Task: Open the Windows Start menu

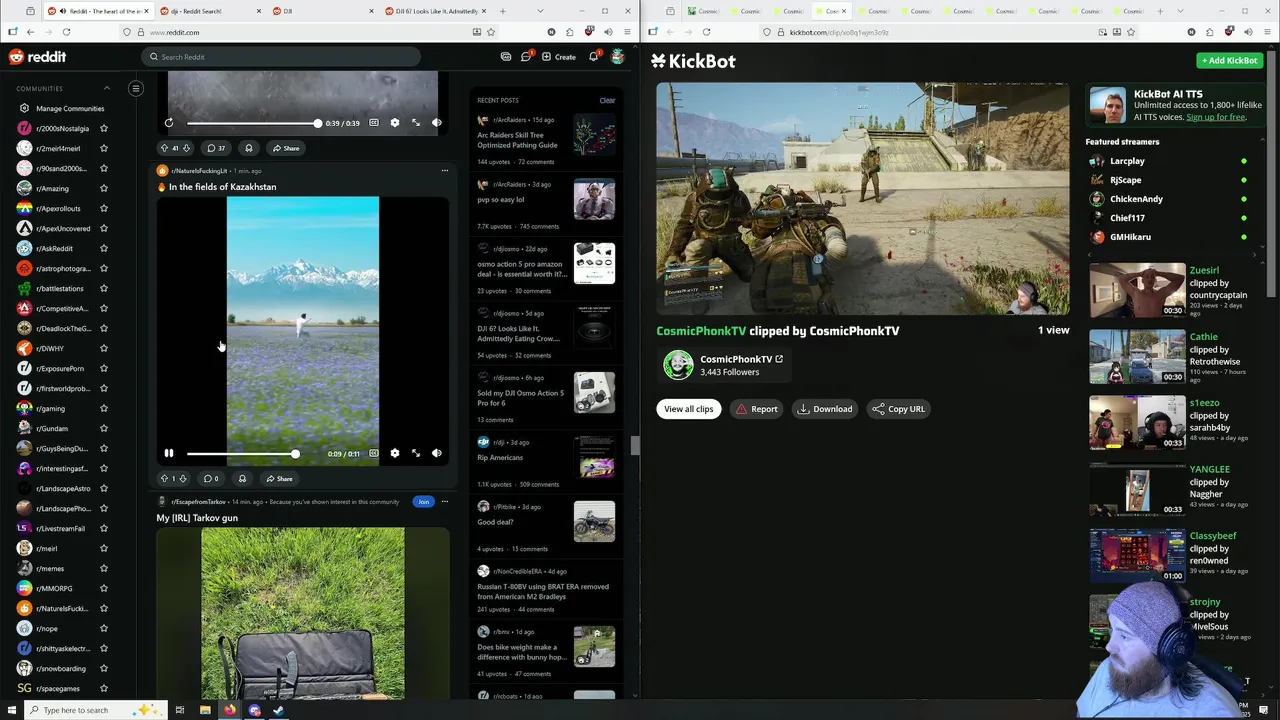Action: [13, 710]
